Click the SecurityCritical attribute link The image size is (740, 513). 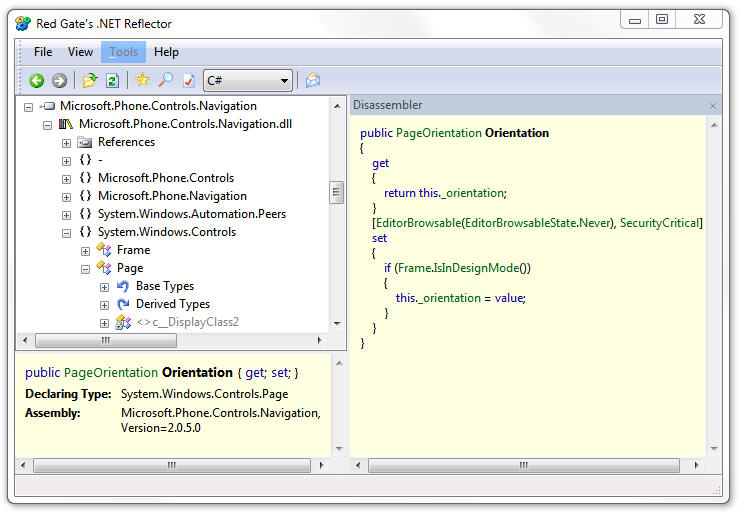click(659, 223)
